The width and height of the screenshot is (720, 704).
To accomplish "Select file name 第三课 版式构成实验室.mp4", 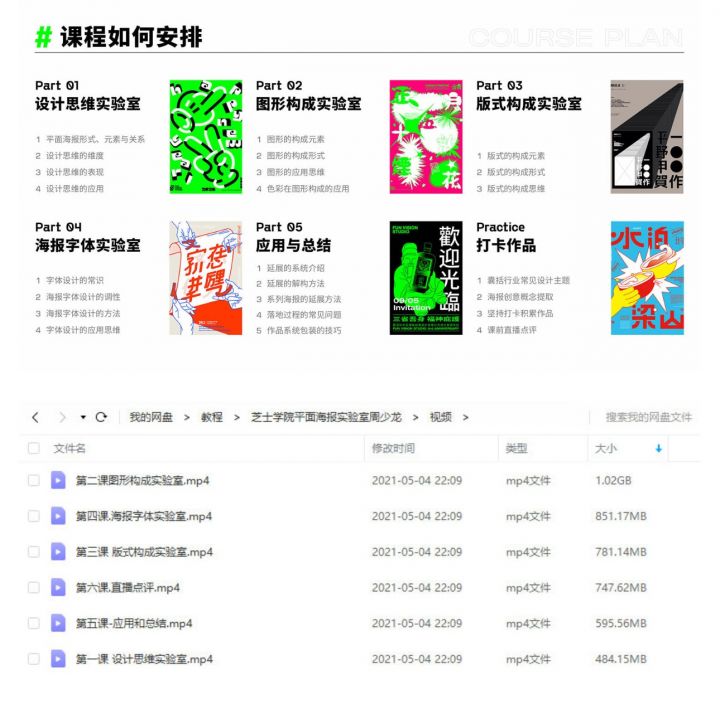I will coord(144,552).
